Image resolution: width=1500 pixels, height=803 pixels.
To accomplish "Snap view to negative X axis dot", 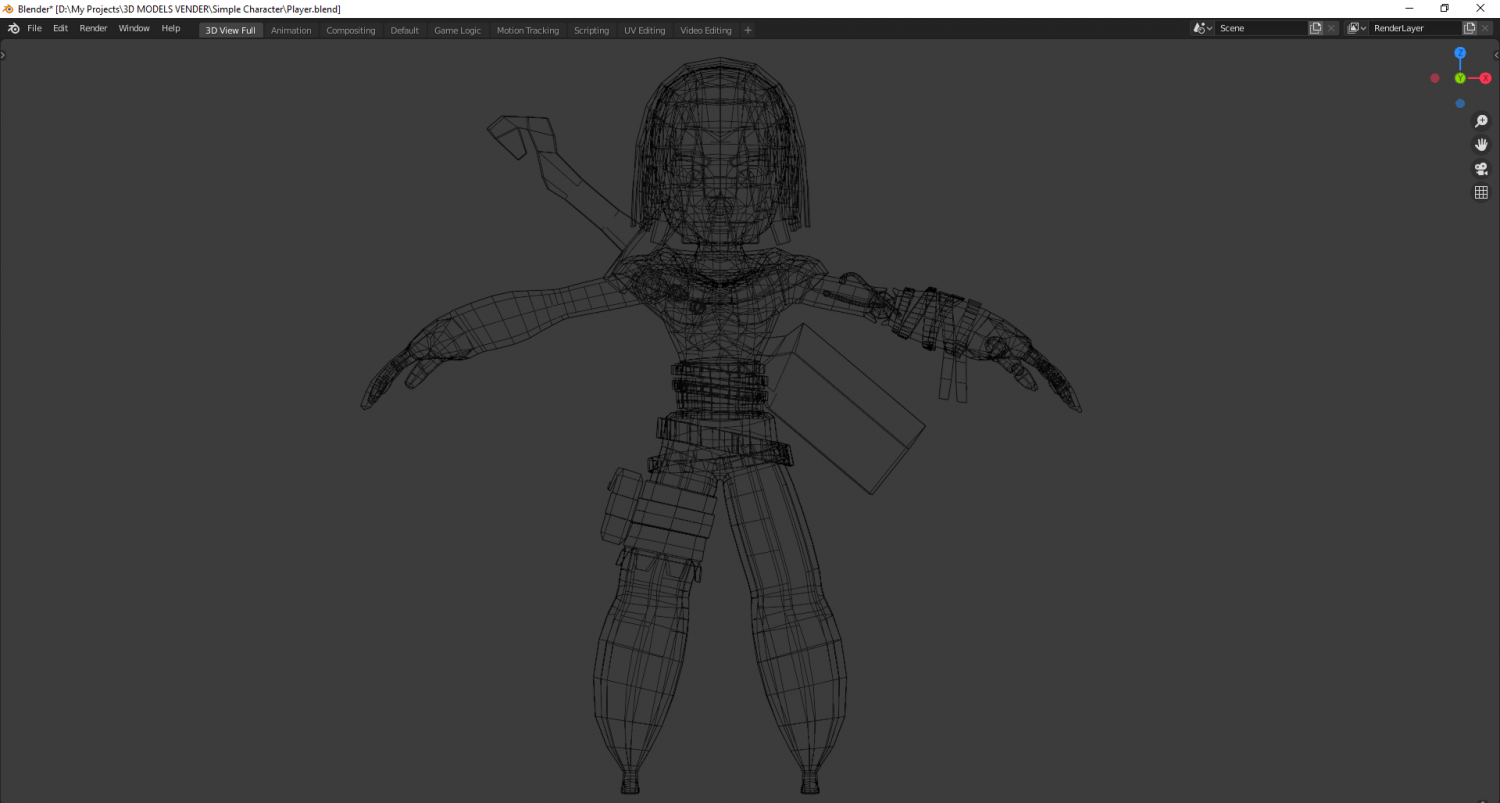I will tap(1435, 78).
